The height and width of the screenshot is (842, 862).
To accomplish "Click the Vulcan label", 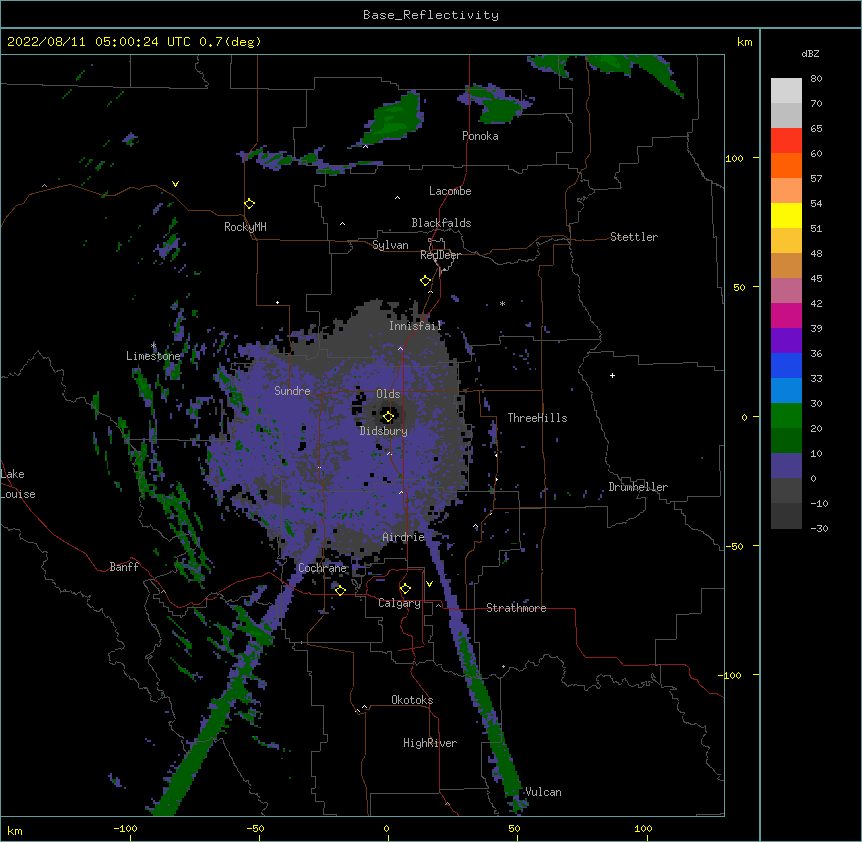I will [543, 792].
